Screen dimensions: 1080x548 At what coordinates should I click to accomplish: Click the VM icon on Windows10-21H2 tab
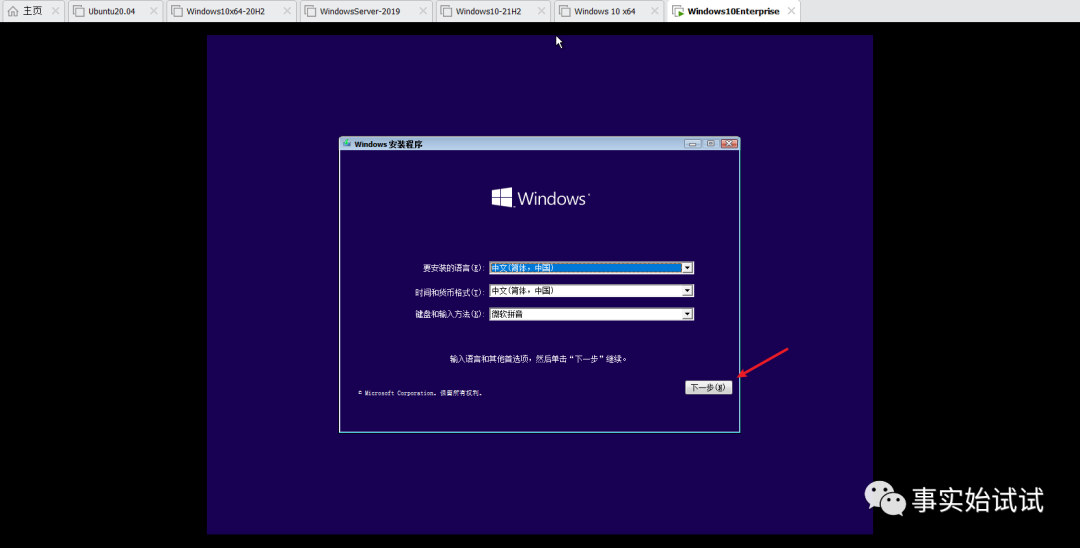(447, 11)
